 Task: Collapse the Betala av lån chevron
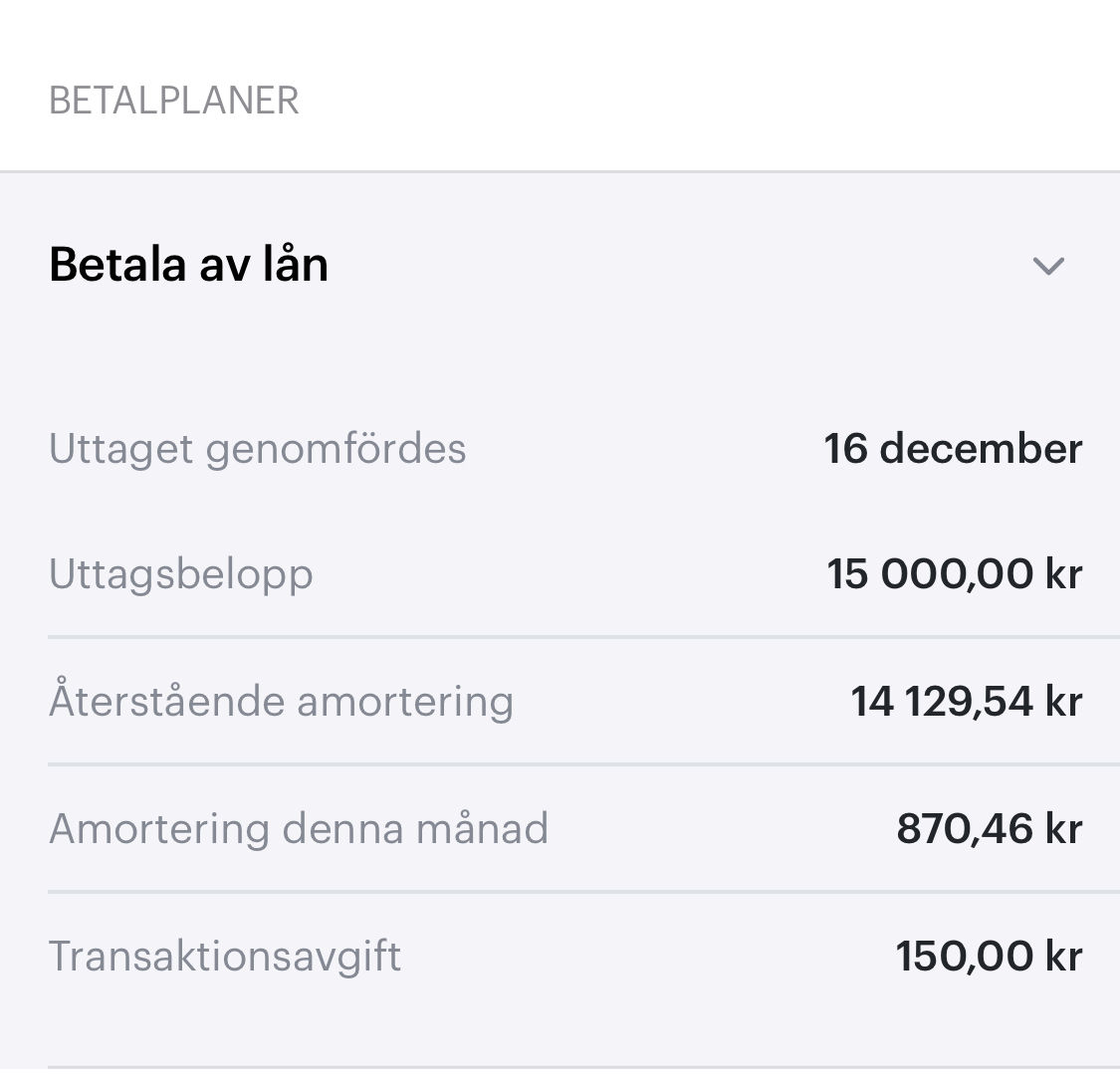click(1048, 266)
